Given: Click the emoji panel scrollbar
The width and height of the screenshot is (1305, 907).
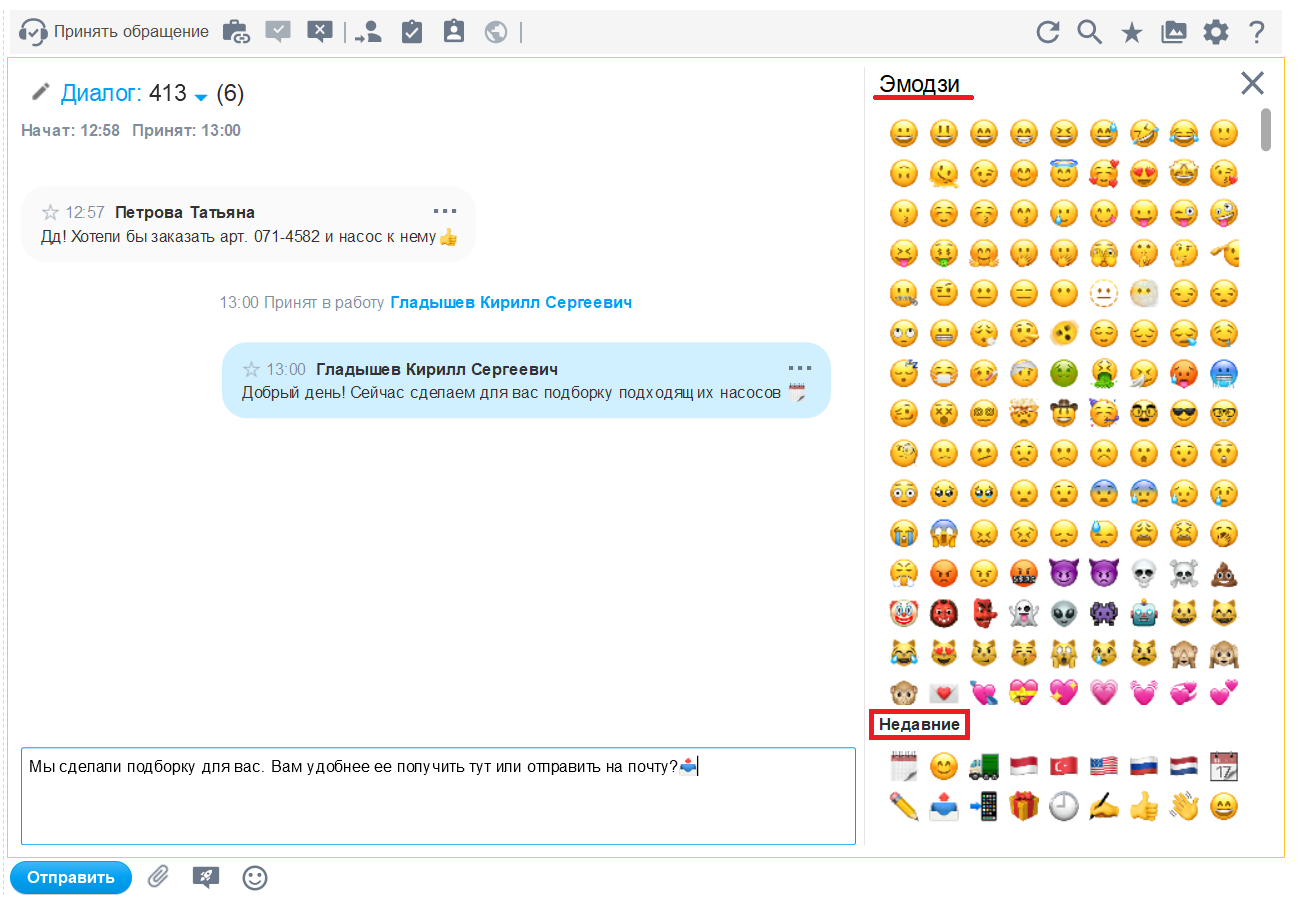Looking at the screenshot, I should (1266, 130).
